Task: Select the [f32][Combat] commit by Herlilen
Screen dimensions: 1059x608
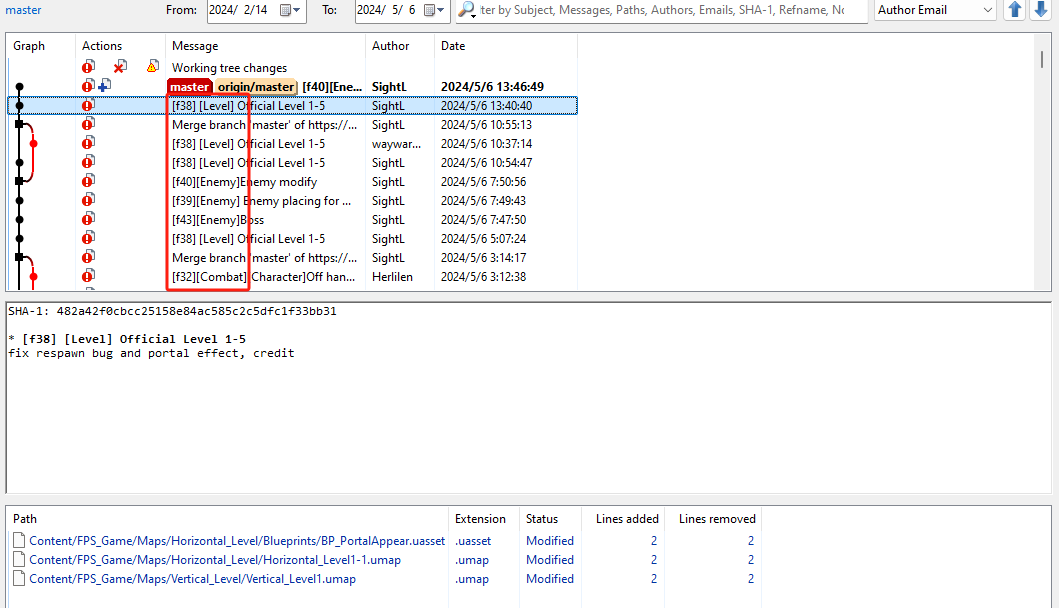Action: [292, 276]
